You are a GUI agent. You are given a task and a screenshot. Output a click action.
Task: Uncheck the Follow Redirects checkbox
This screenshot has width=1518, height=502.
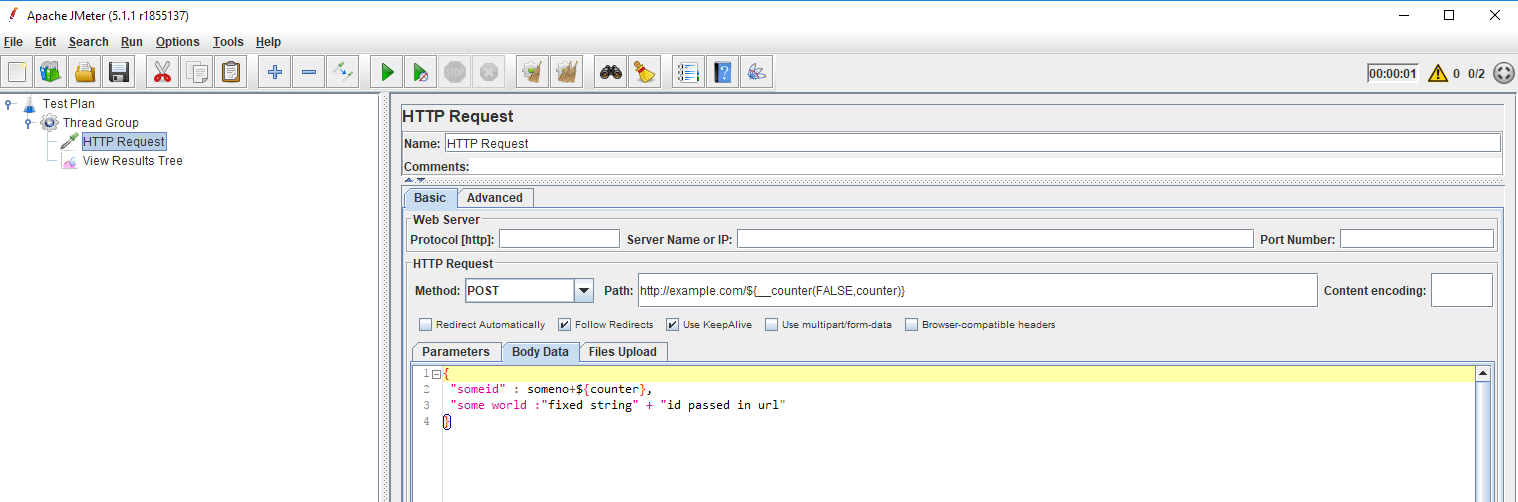565,325
